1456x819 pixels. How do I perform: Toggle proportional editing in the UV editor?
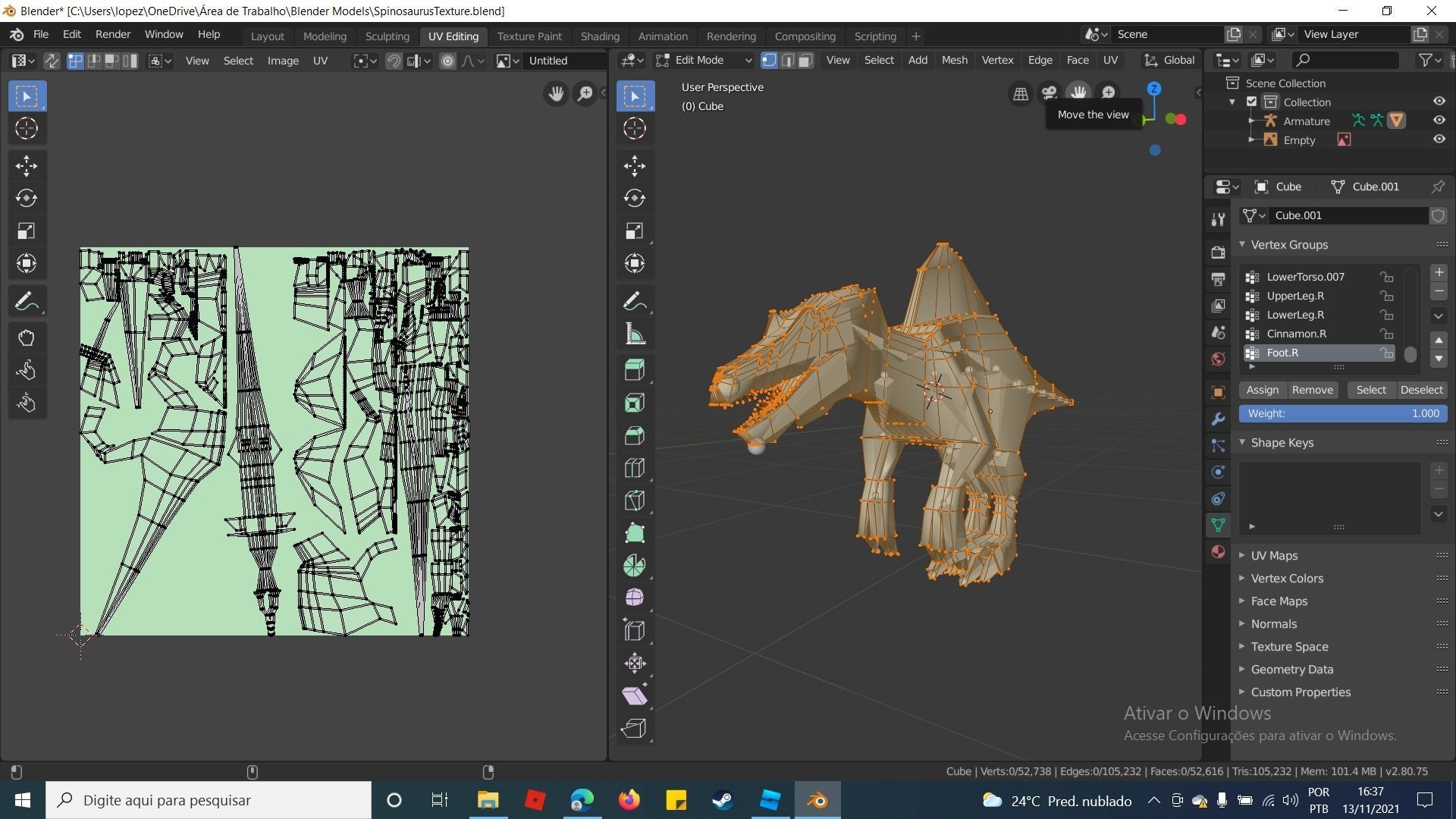(448, 61)
